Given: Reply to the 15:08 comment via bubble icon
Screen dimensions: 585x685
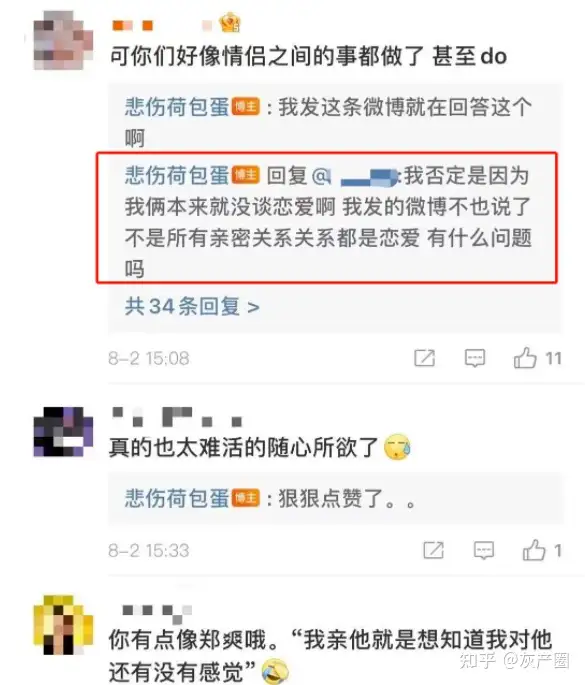Looking at the screenshot, I should [475, 358].
